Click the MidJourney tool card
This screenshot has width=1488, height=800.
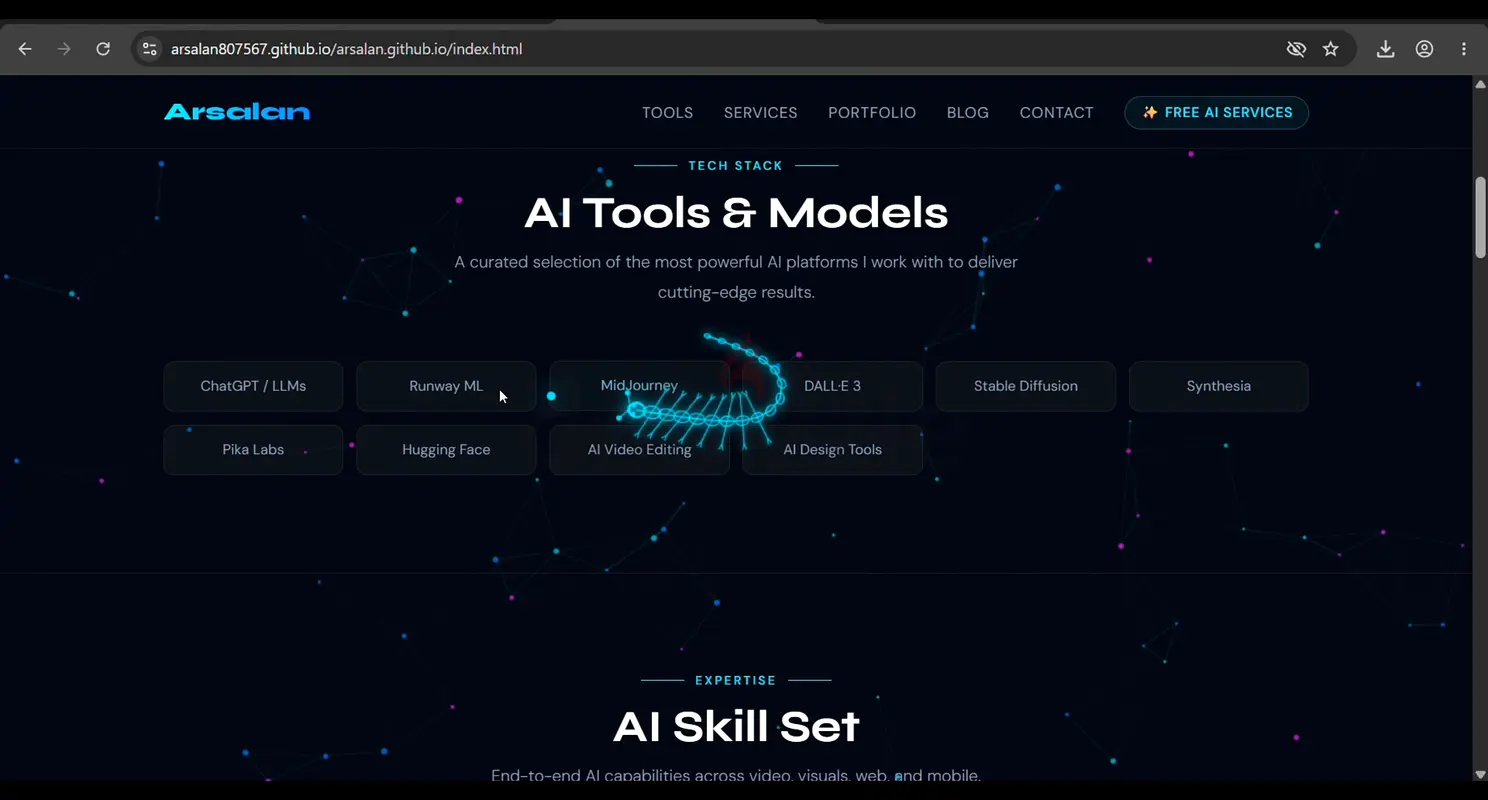(639, 386)
